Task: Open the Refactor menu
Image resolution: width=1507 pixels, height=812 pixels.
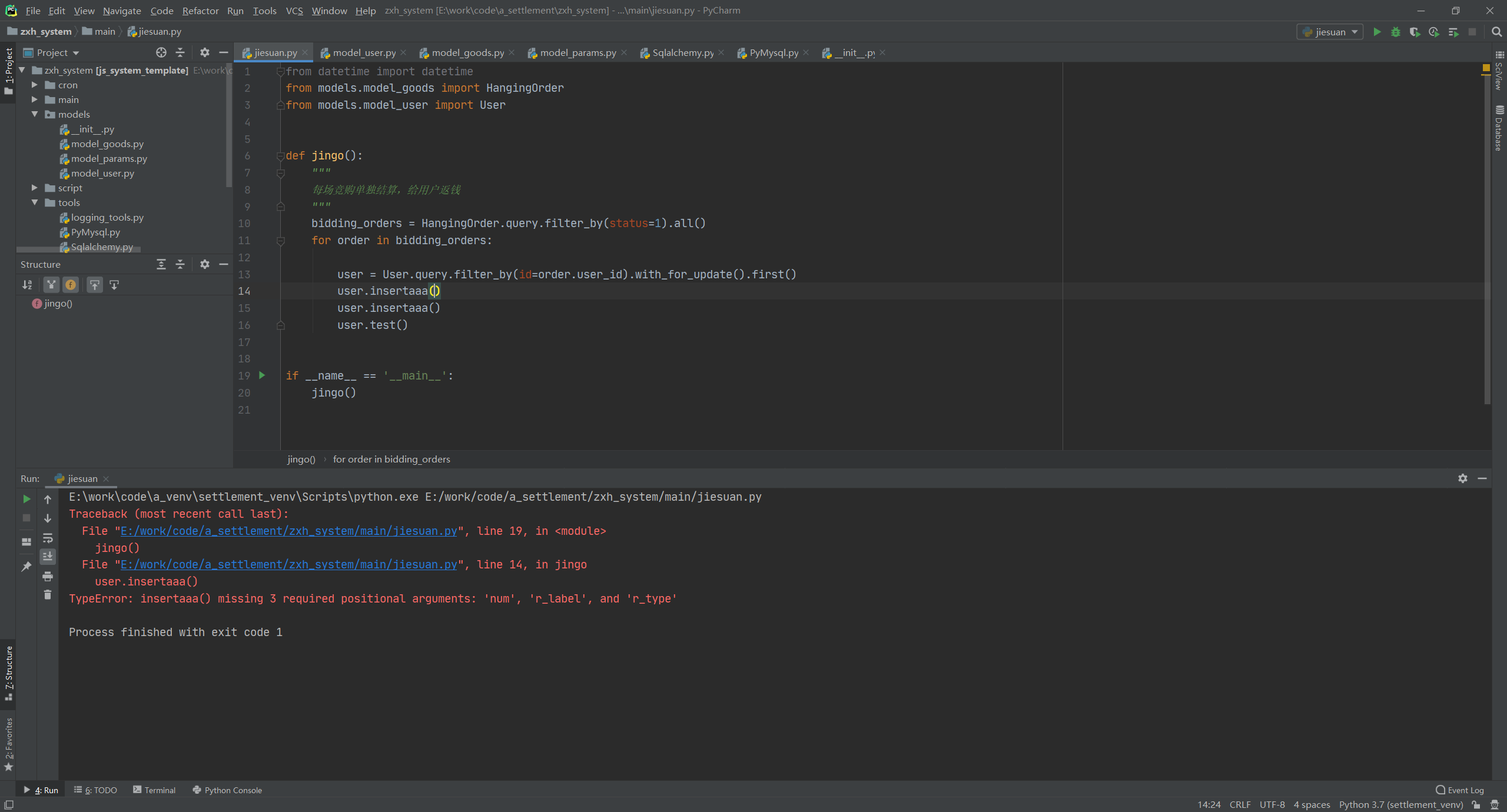Action: (200, 11)
